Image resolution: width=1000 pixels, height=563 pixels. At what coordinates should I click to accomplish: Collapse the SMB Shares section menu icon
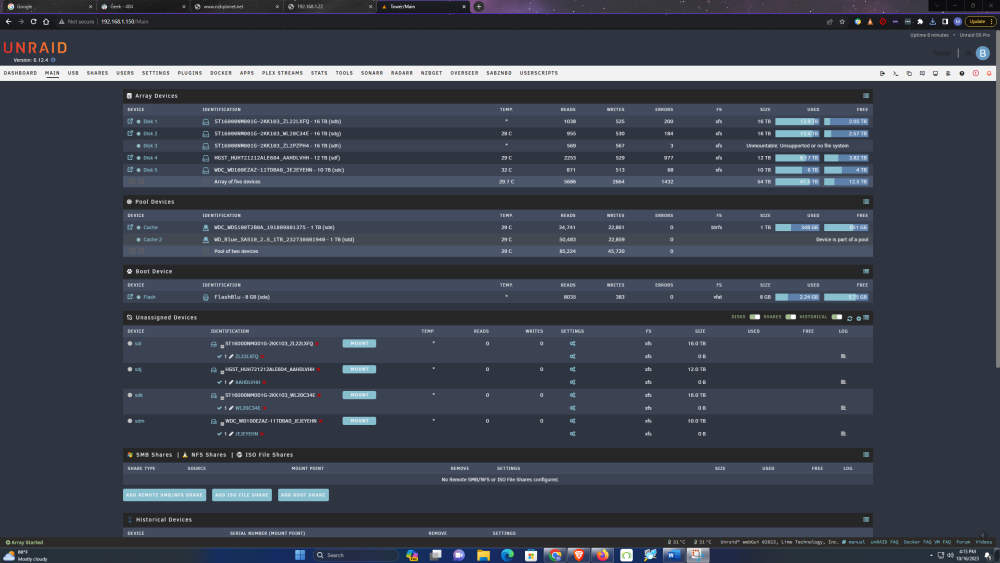865,455
